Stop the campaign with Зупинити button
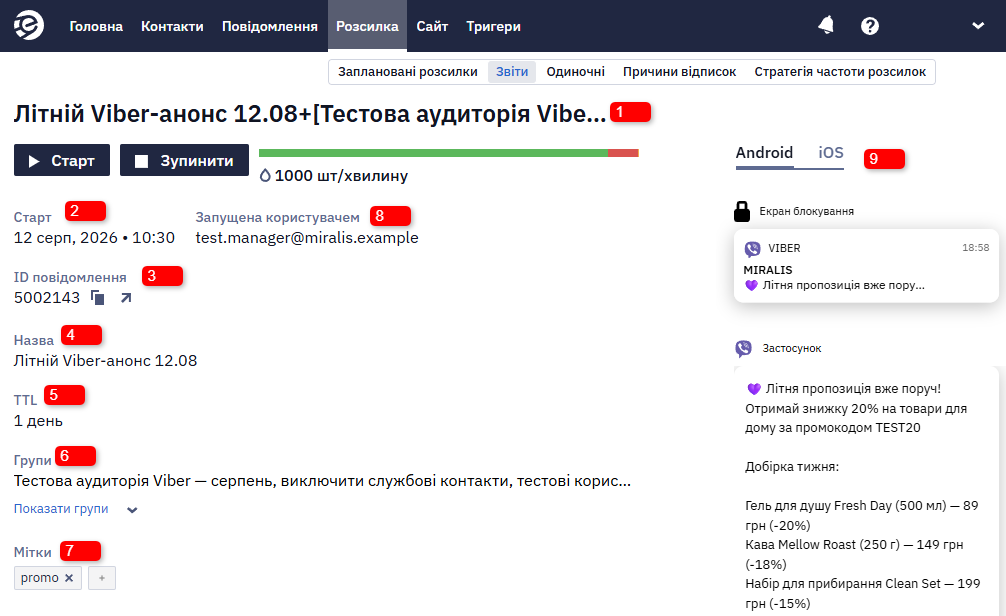This screenshot has height=616, width=1006. 184,160
